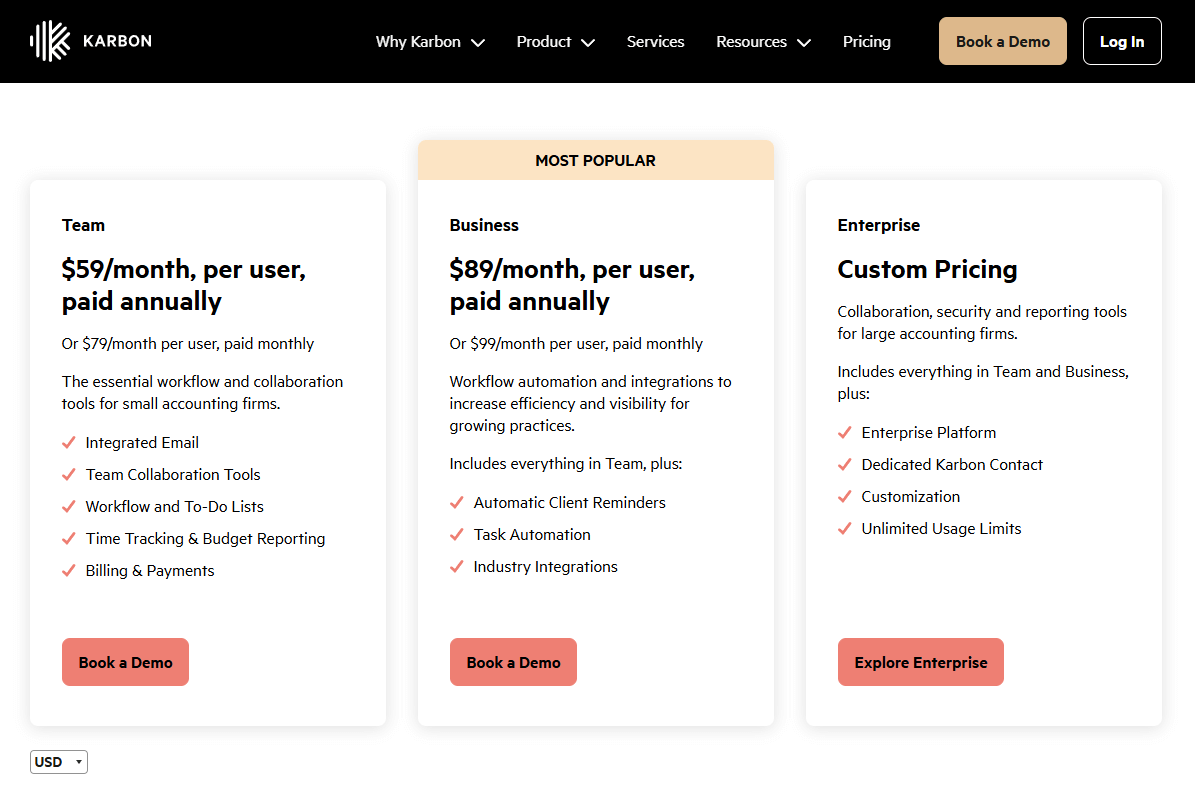Click the checkmark next to Billing & Payments
The width and height of the screenshot is (1195, 801).
[69, 570]
